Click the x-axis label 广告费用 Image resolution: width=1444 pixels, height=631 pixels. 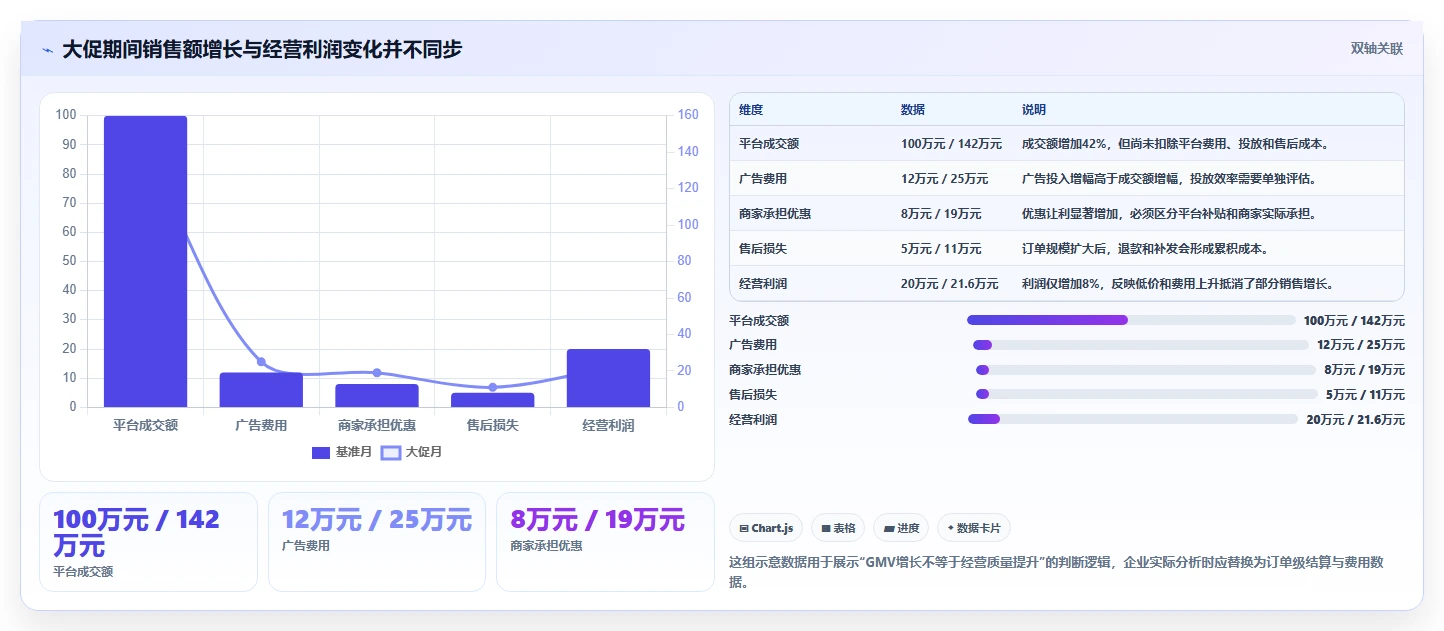(x=261, y=425)
